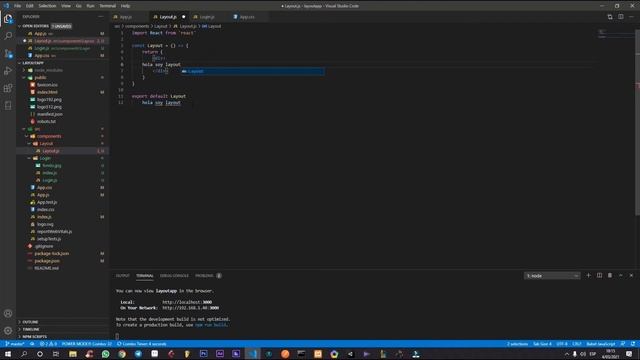The width and height of the screenshot is (640, 360).
Task: Open Photoshop from the taskbar
Action: click(x=204, y=354)
